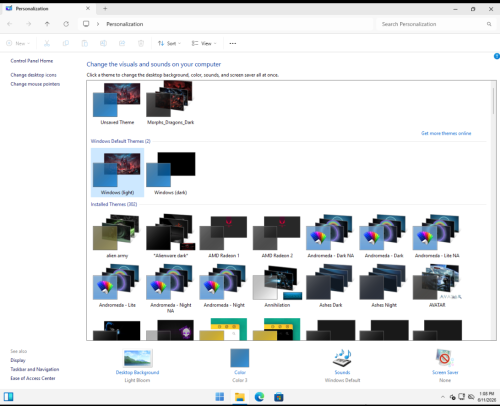This screenshot has height=406, width=500.
Task: Apply the AMD Radeon 1 theme
Action: (224, 236)
